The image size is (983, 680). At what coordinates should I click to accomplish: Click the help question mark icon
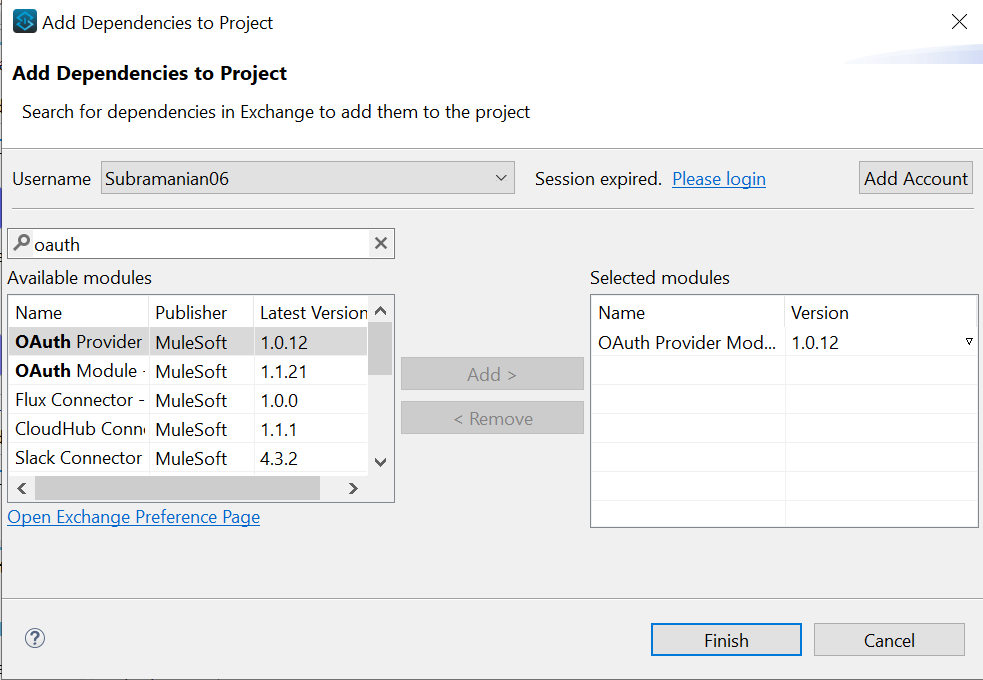(x=35, y=639)
